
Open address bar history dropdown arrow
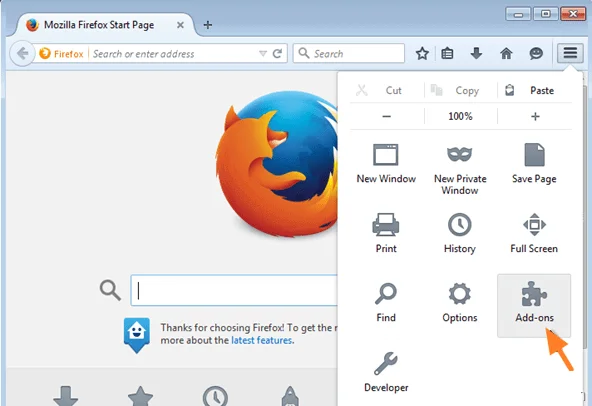point(263,54)
